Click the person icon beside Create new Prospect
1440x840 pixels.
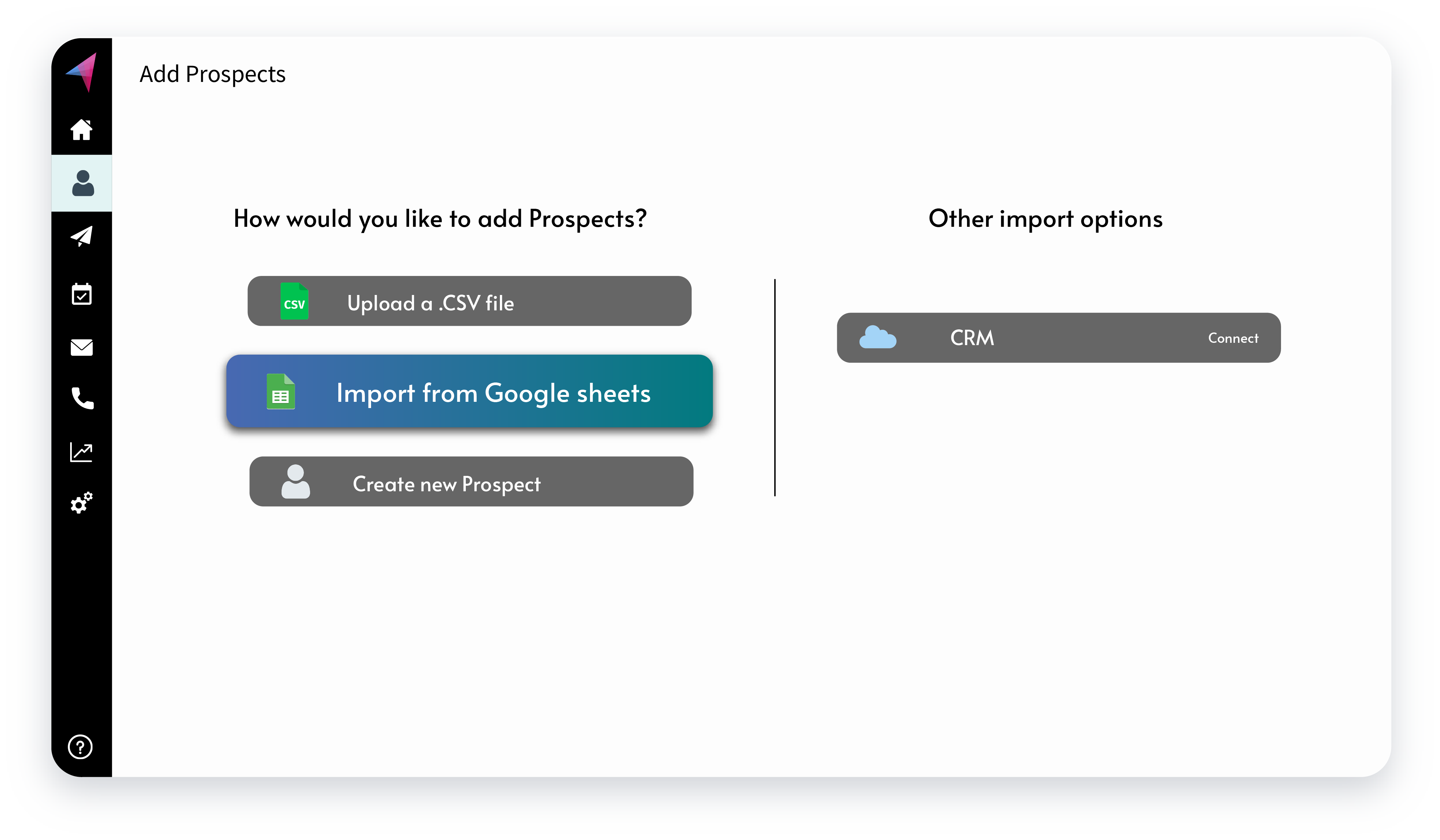[x=295, y=482]
